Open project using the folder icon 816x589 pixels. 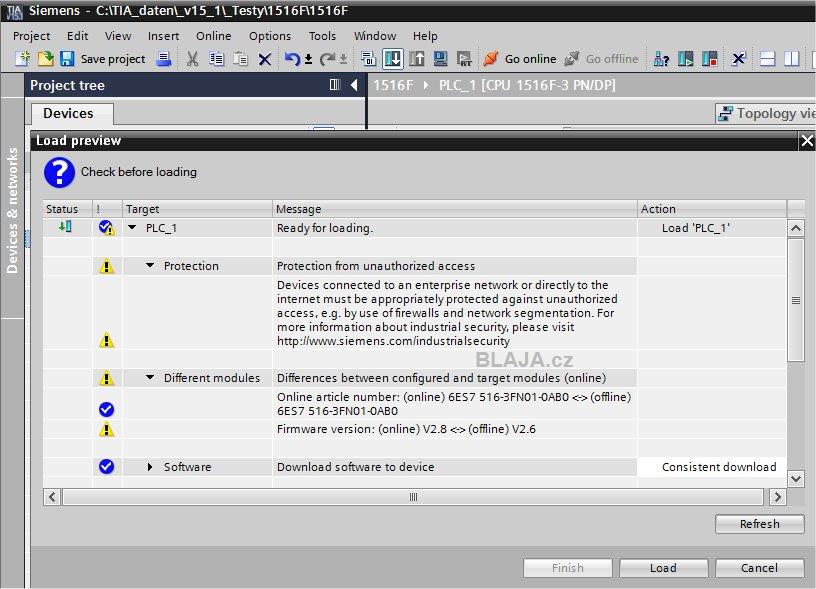coord(45,59)
